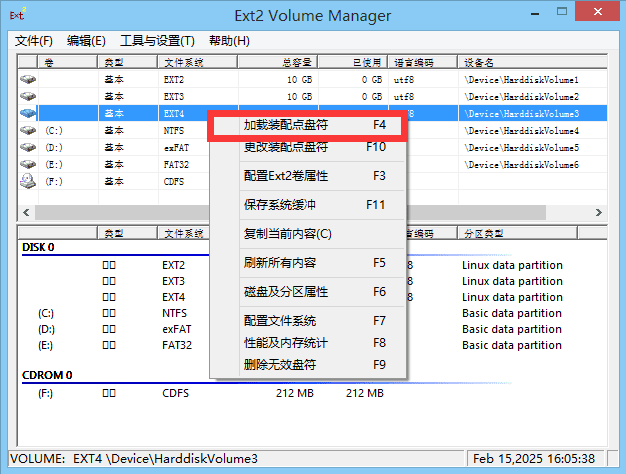Select the CDFS row under CDROM 0

[x=312, y=393]
